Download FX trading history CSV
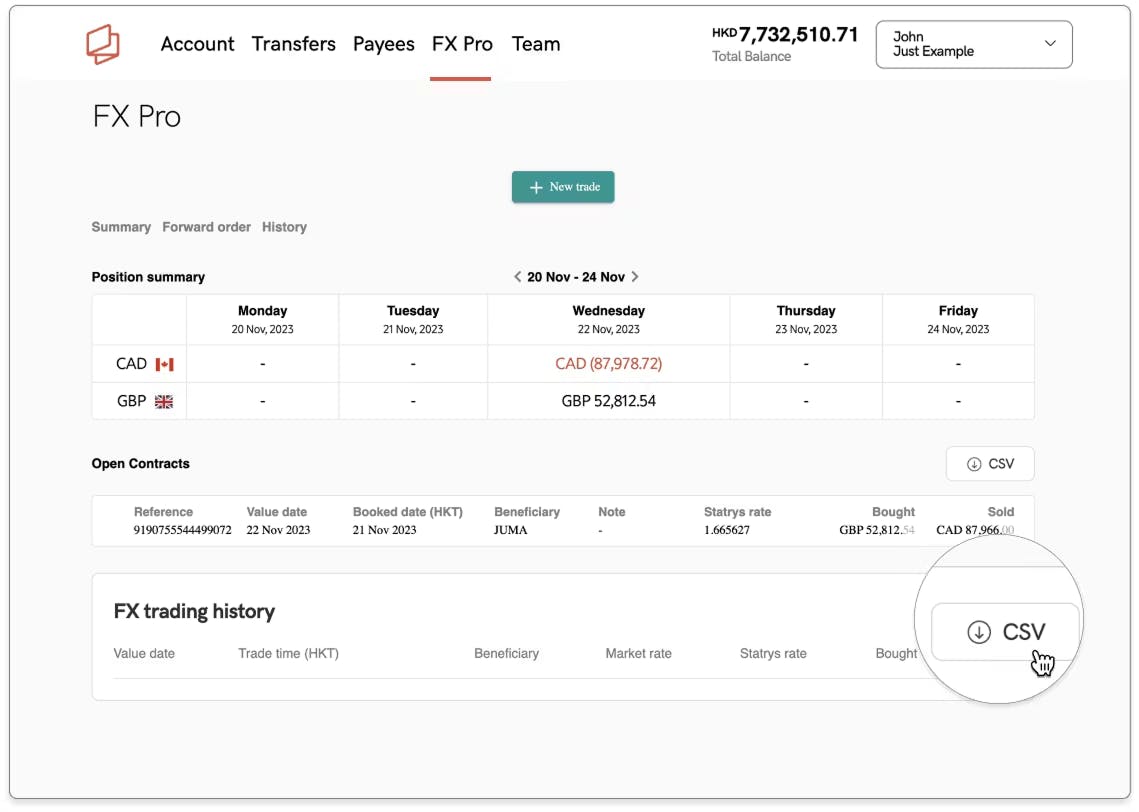The width and height of the screenshot is (1139, 812). [x=1005, y=632]
